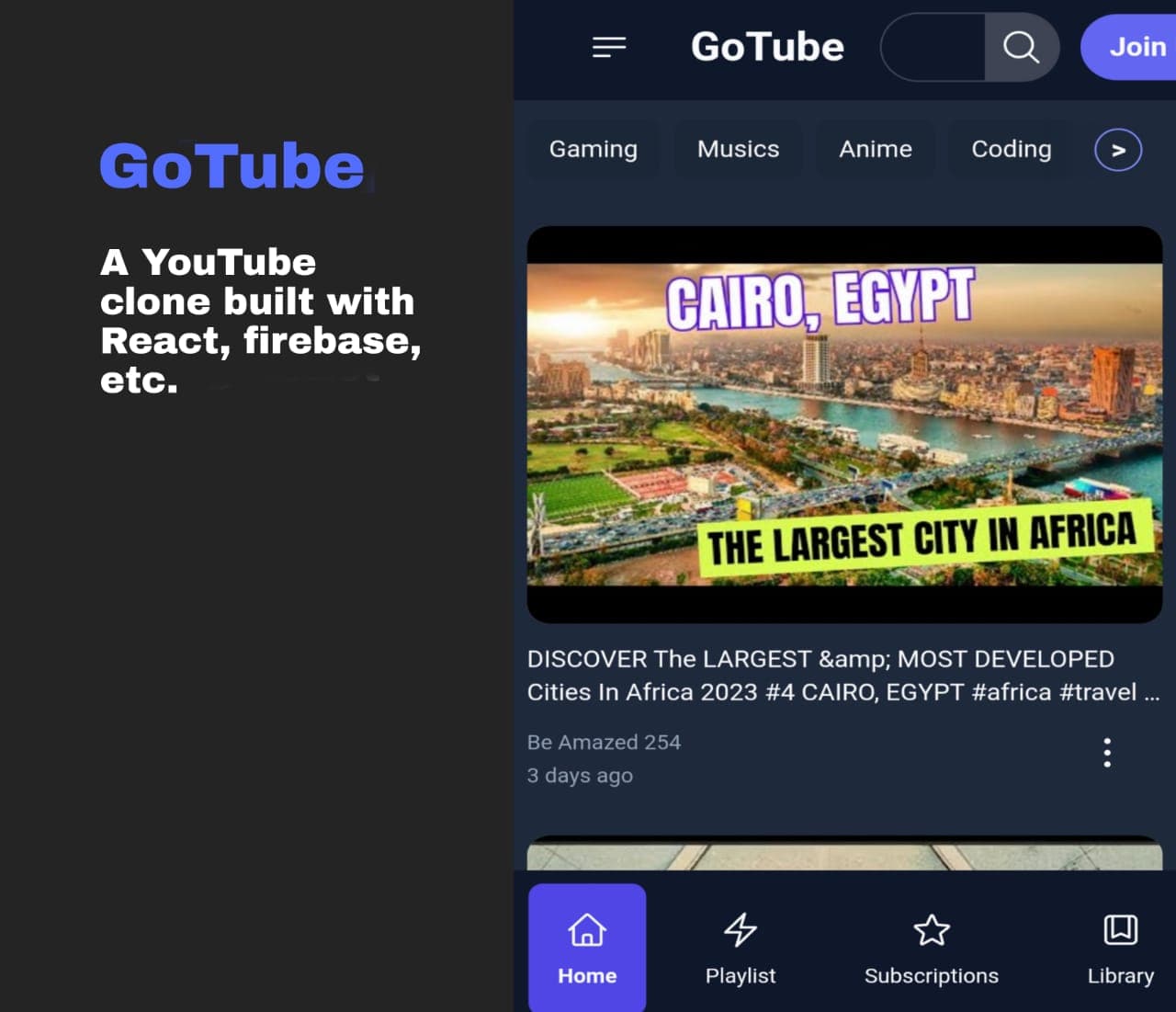Select the Gaming category chip
1176x1012 pixels.
(x=594, y=149)
